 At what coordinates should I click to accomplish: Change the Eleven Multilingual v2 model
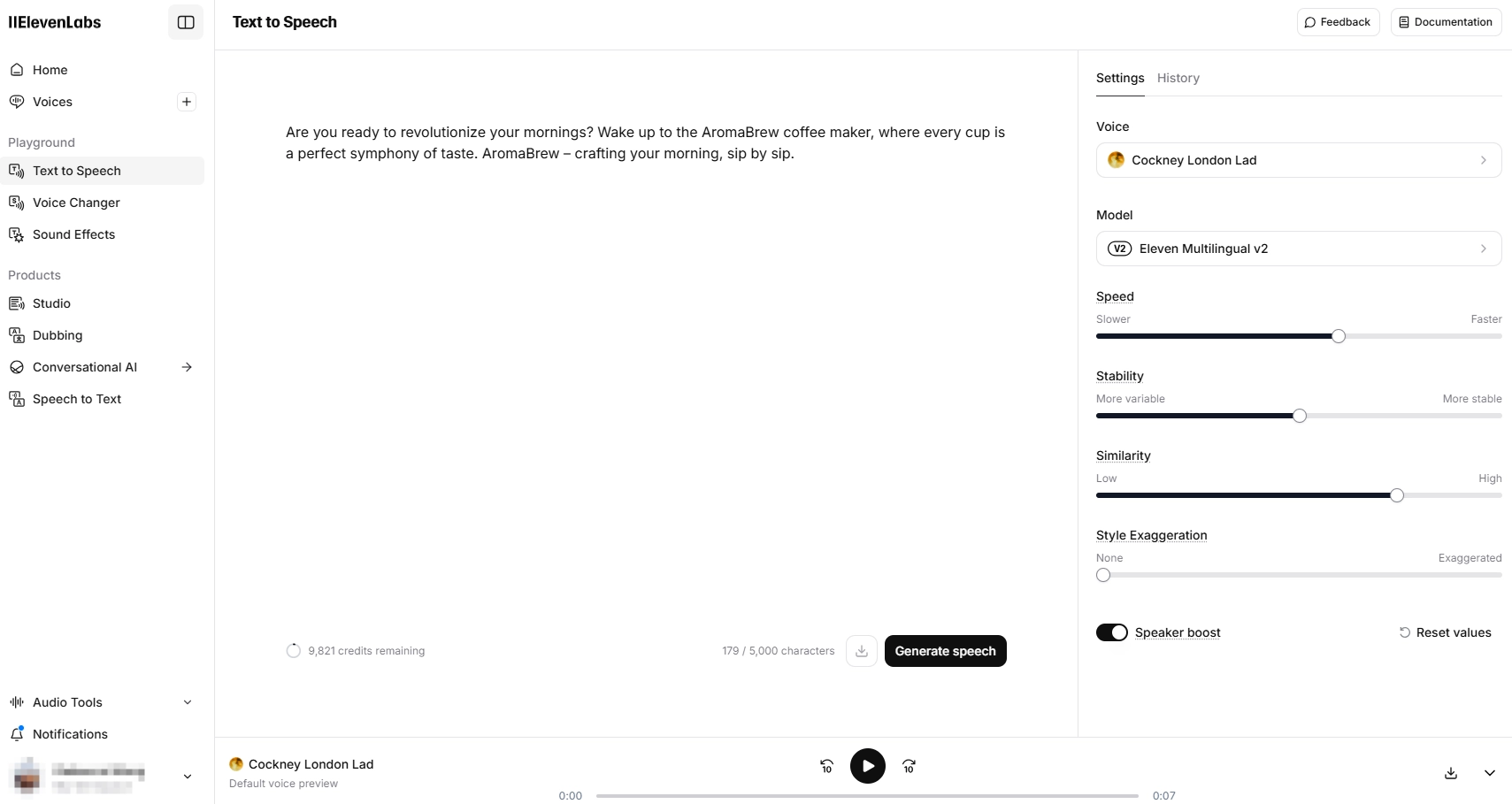(1298, 249)
